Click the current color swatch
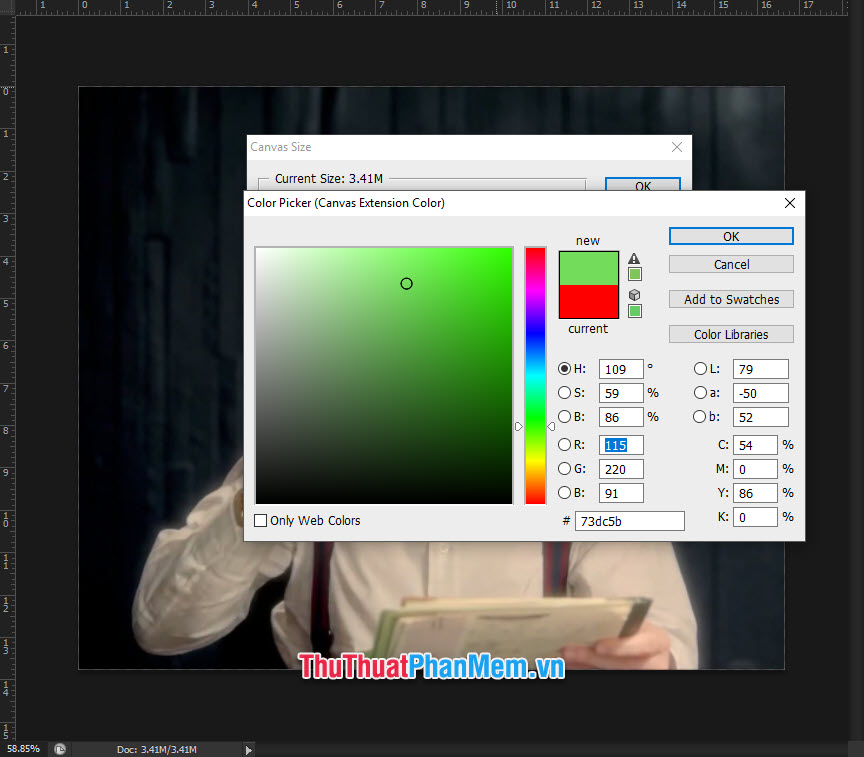Image resolution: width=864 pixels, height=757 pixels. click(588, 303)
